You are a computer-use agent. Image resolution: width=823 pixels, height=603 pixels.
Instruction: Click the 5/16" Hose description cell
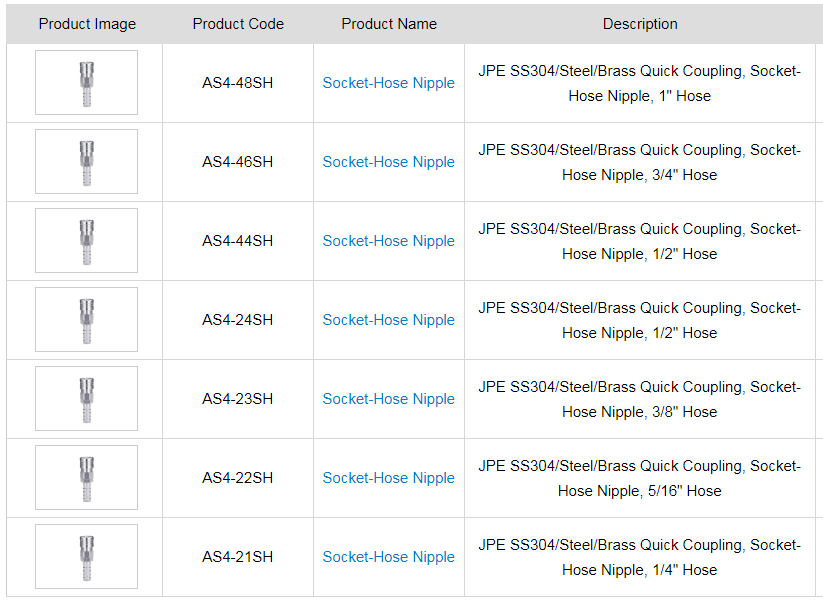click(640, 478)
